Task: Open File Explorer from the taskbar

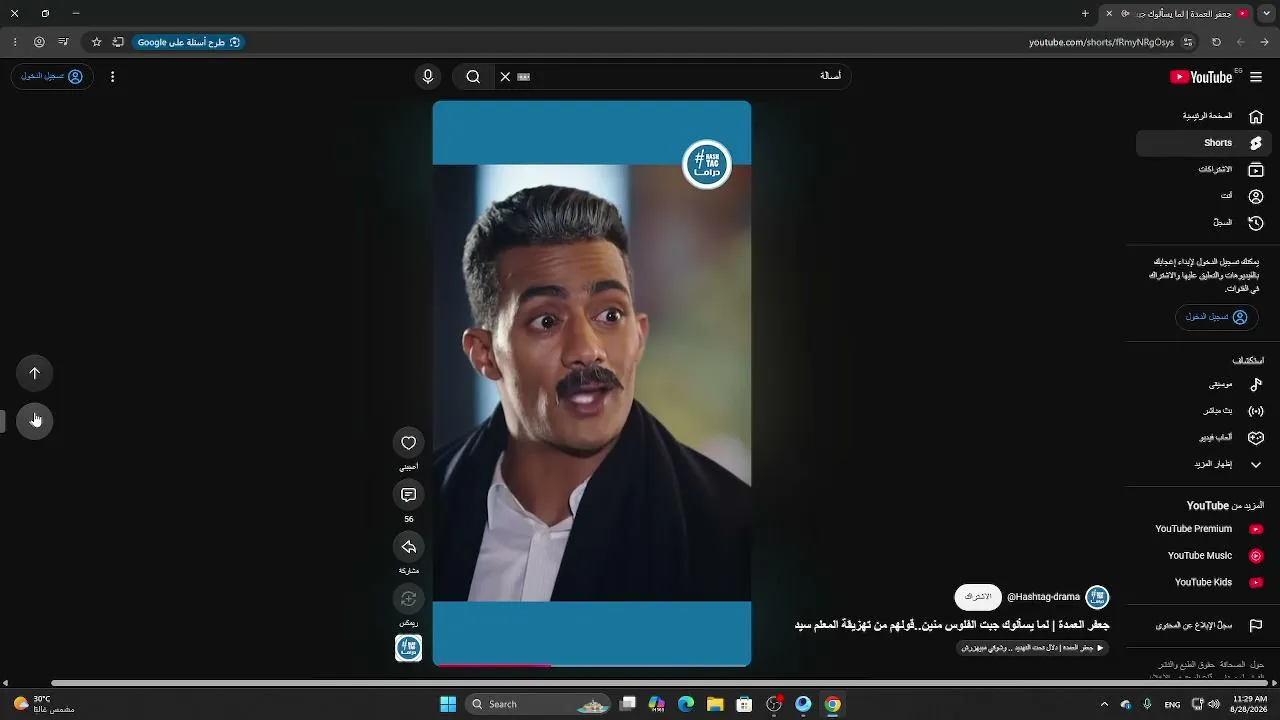Action: point(715,704)
